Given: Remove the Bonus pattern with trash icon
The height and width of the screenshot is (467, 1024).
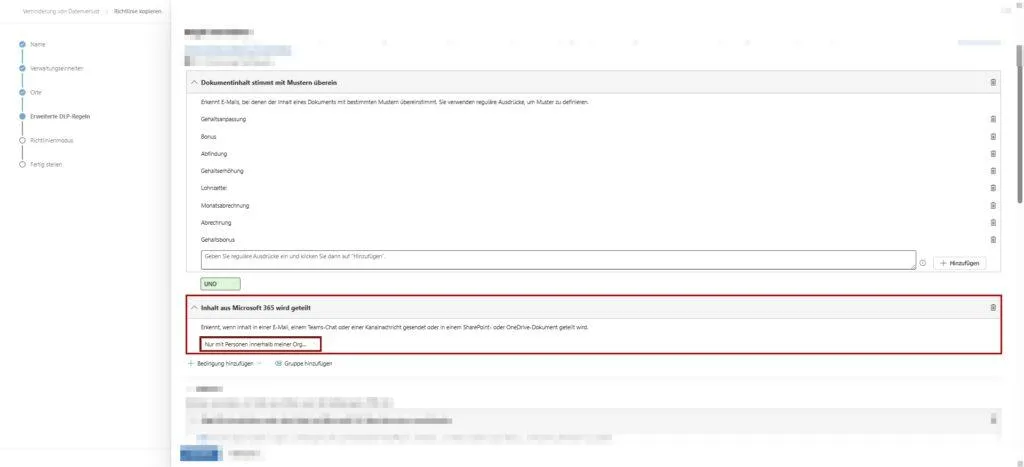Looking at the screenshot, I should point(993,137).
